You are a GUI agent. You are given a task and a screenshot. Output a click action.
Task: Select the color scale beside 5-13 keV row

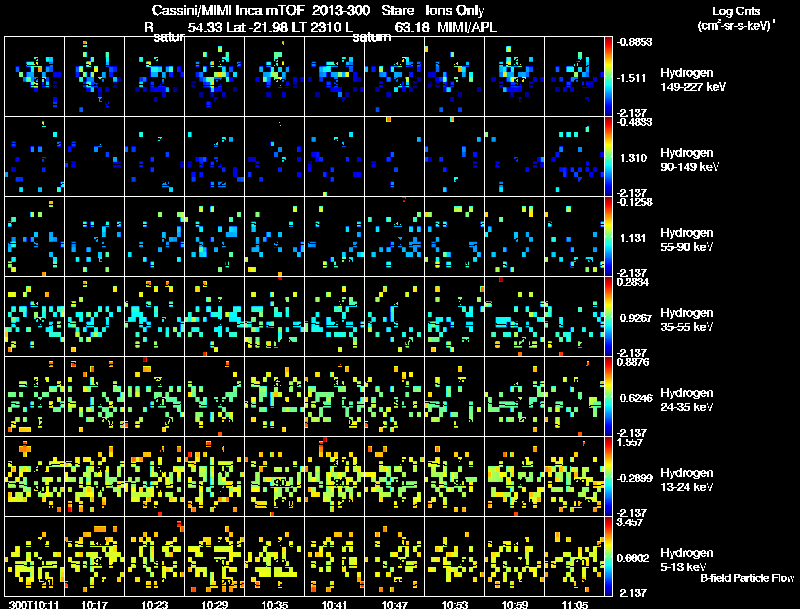coord(608,556)
